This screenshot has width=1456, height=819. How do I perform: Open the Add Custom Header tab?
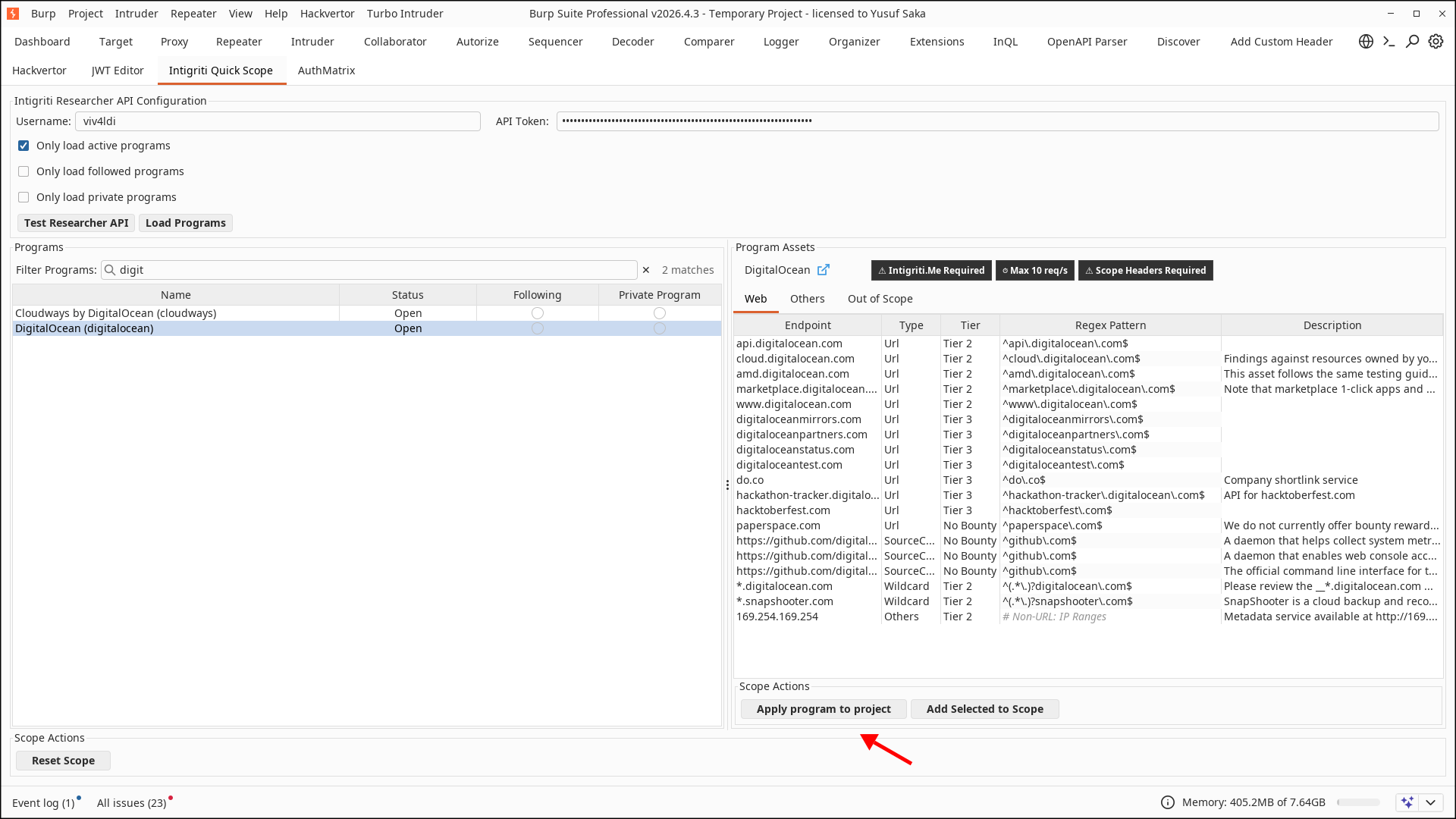pos(1281,42)
